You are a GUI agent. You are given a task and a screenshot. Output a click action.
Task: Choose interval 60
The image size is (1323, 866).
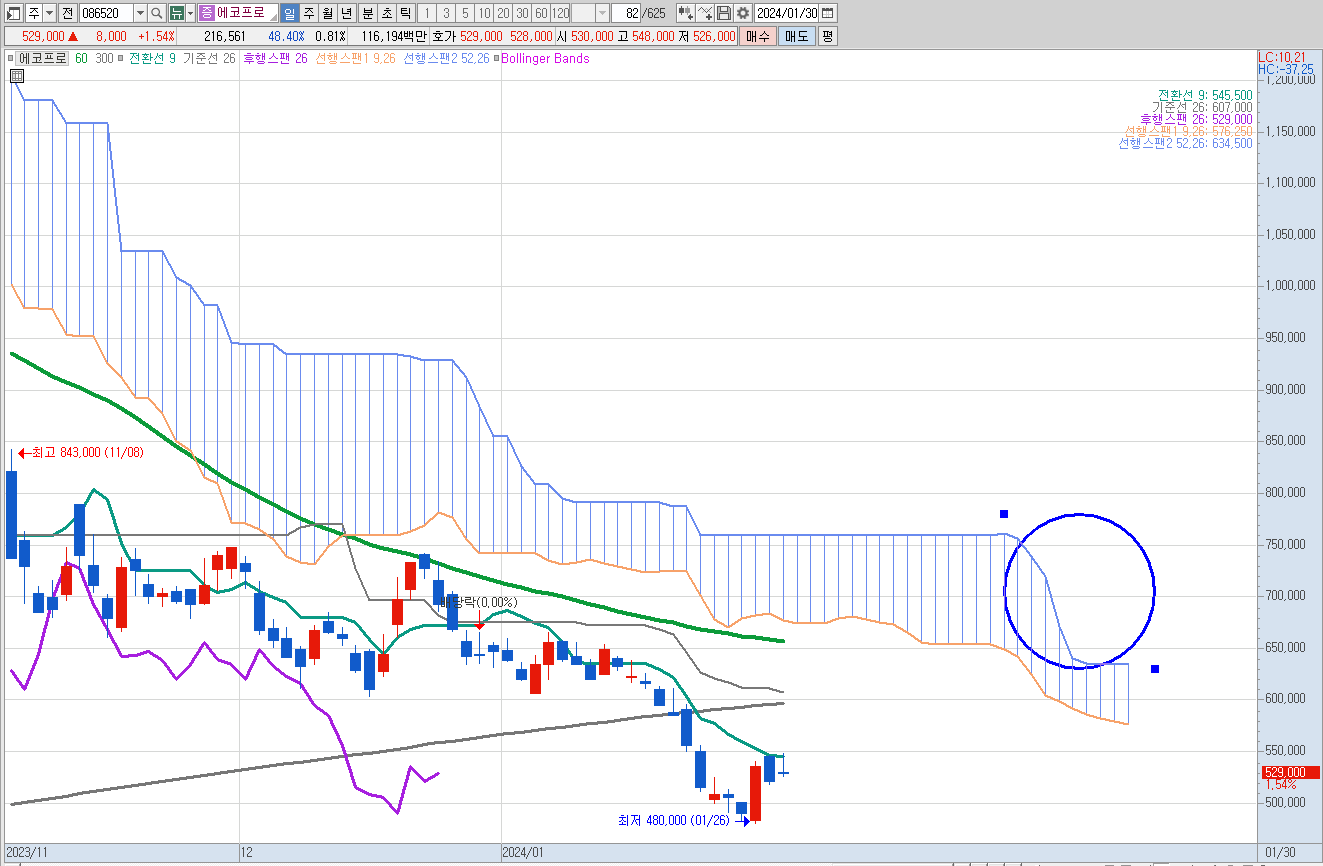tap(541, 13)
